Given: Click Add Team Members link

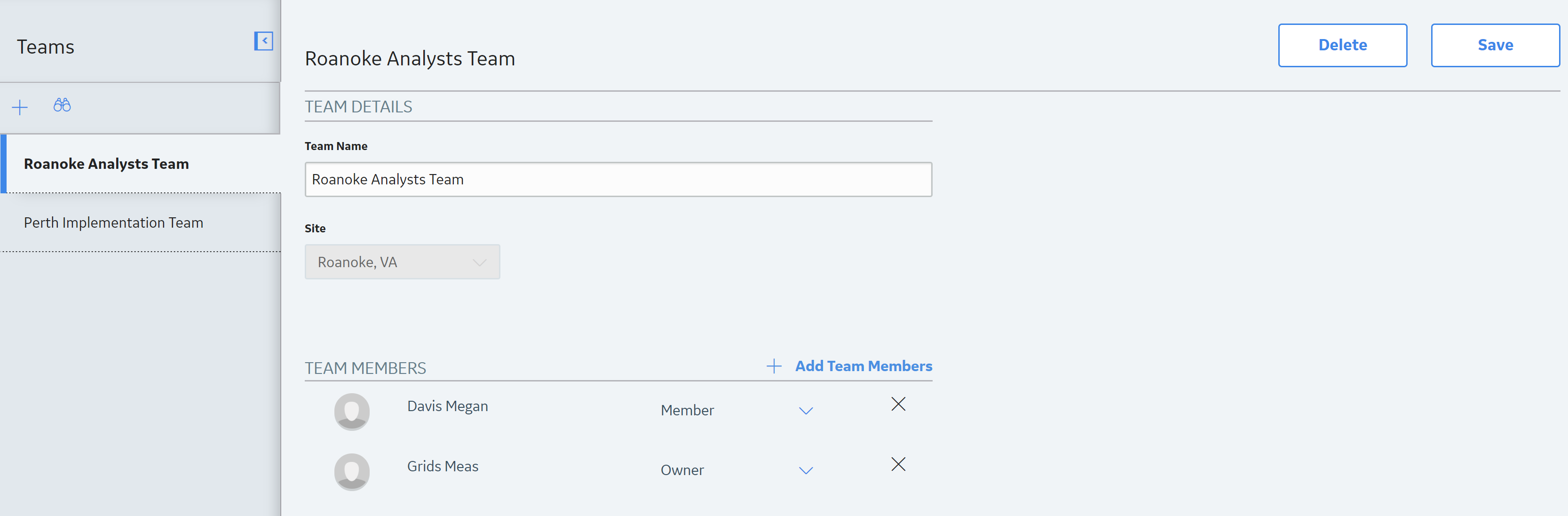Looking at the screenshot, I should click(863, 365).
